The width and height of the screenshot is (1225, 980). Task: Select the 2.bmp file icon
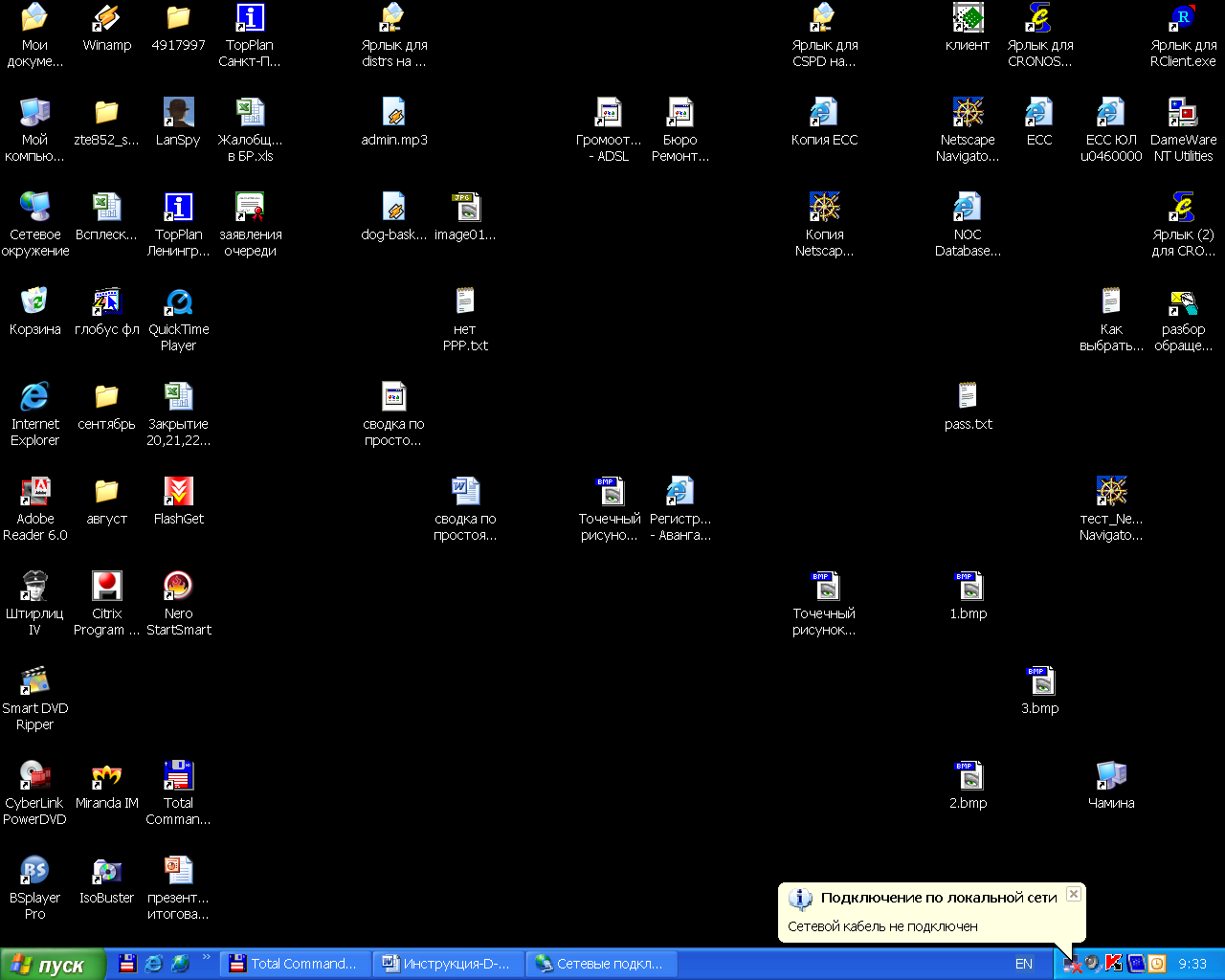click(968, 785)
